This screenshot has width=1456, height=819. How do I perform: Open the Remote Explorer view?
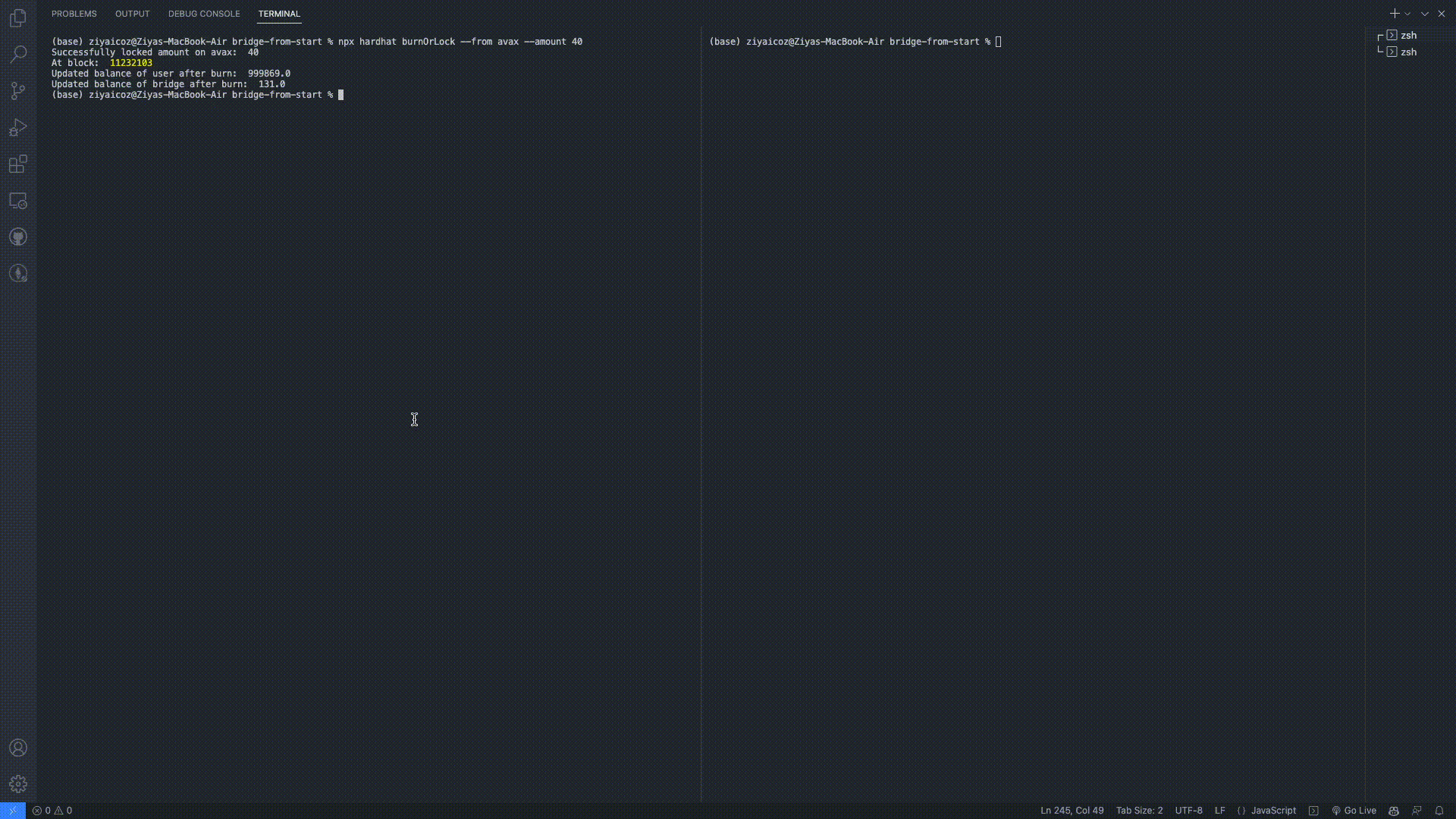18,201
